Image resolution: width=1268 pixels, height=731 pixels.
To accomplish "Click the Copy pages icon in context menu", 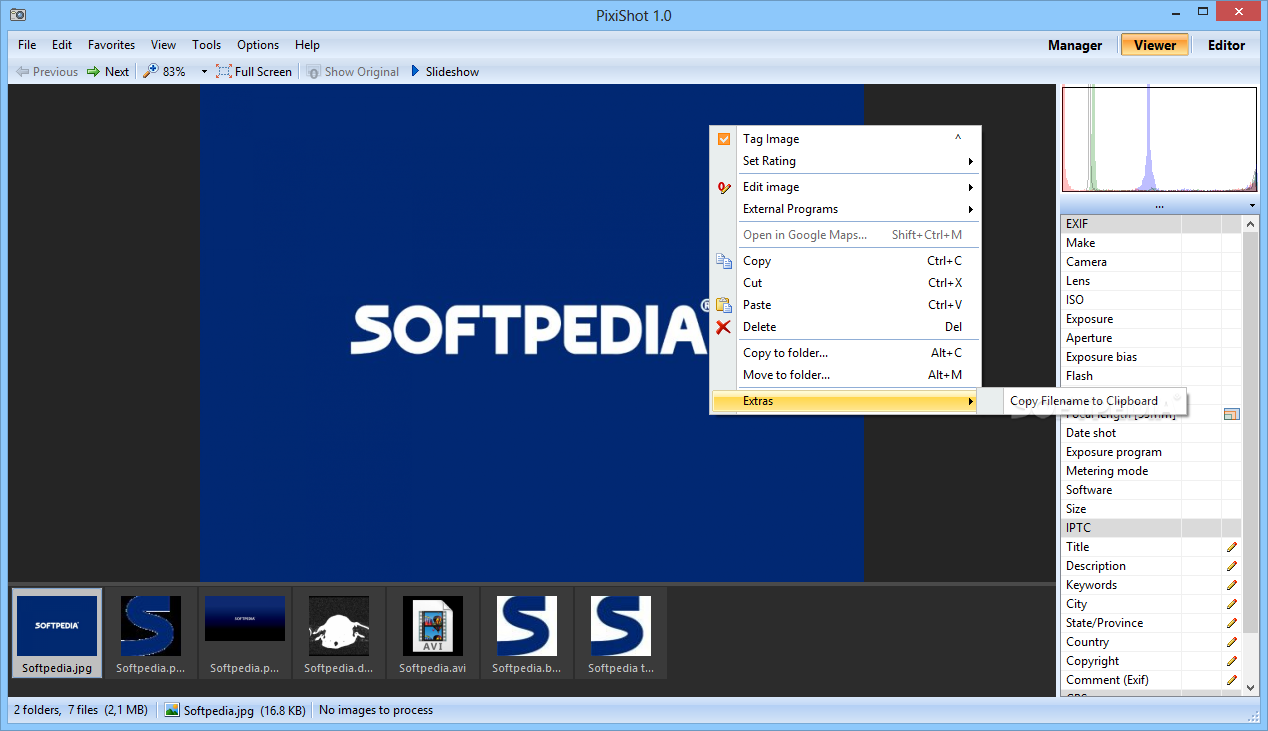I will 724,261.
